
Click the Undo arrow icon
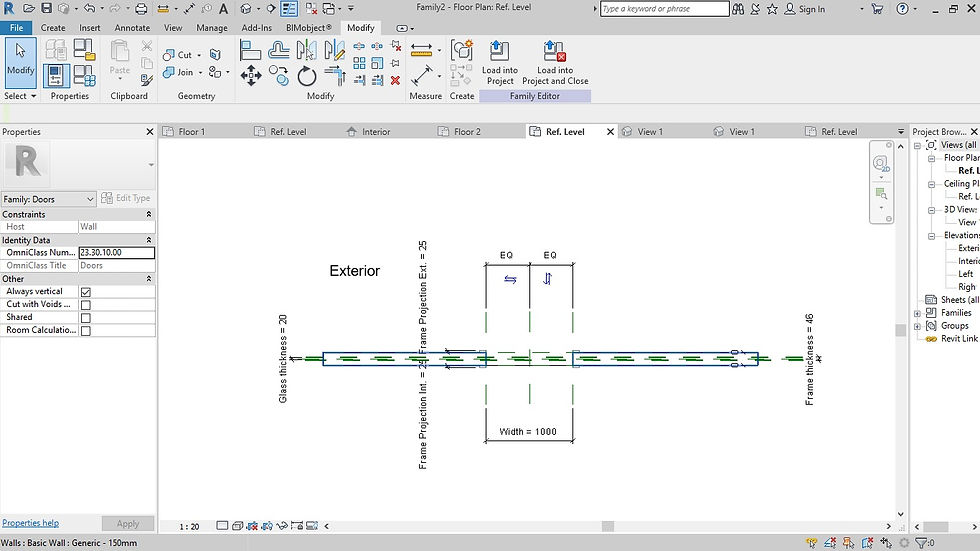89,8
